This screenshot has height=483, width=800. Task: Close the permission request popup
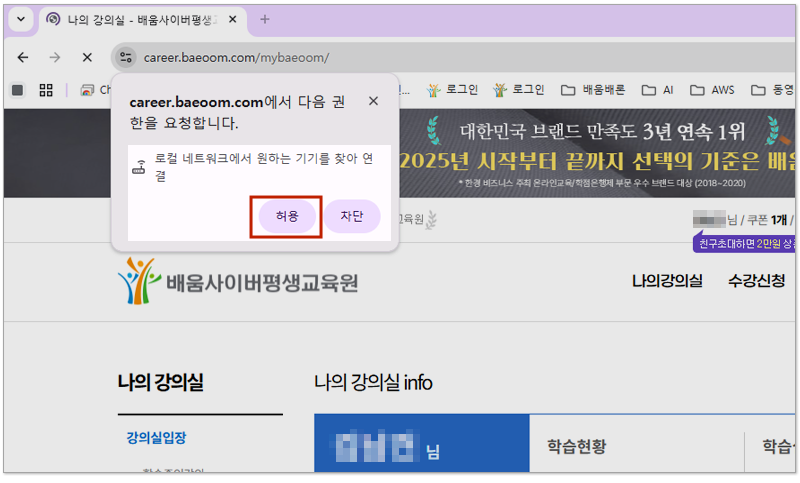pos(373,101)
